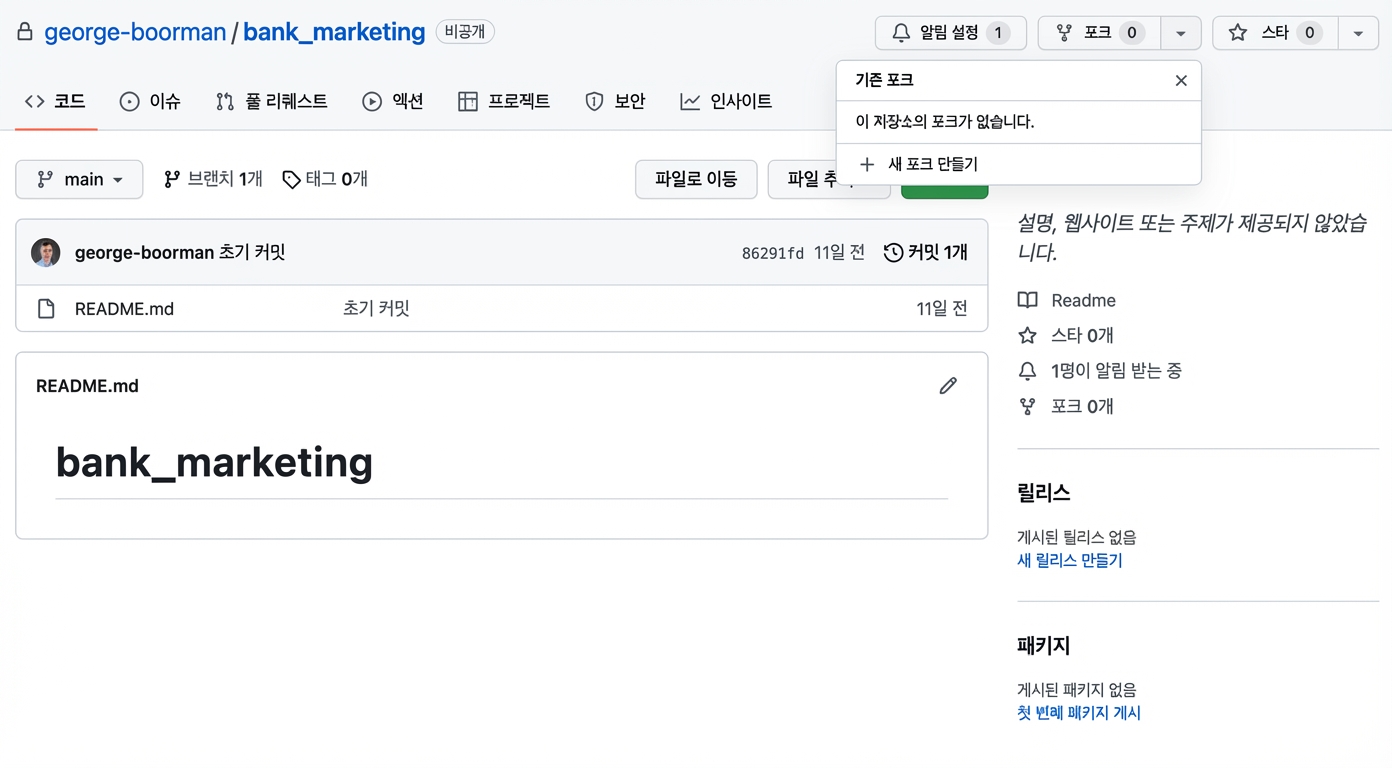Screen dimensions: 1392x768
Task: Click the code brackets icon on 코드 tab
Action: pos(35,101)
